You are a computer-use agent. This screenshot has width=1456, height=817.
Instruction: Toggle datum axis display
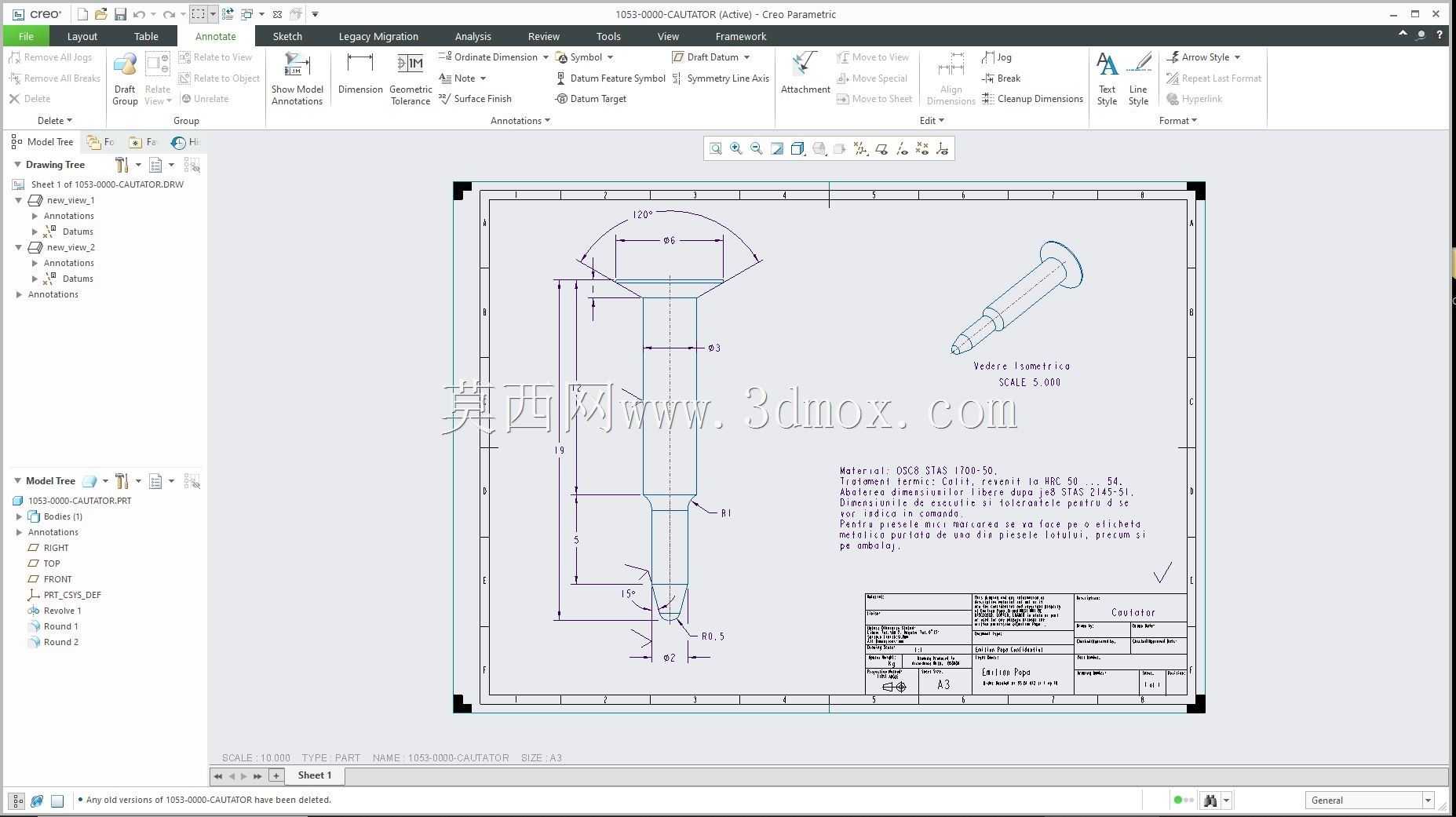(902, 148)
